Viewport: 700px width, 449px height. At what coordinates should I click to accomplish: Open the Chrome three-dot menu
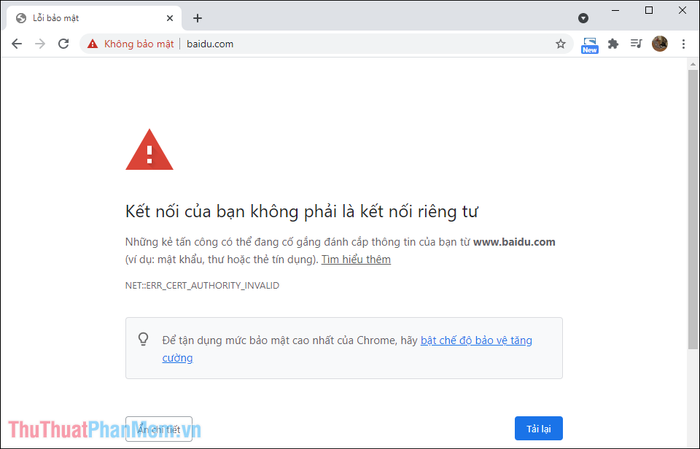(683, 44)
